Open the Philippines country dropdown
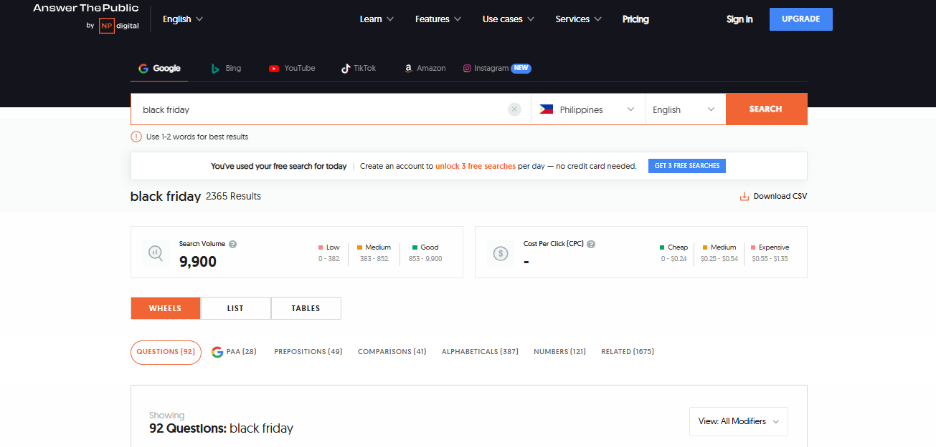The height and width of the screenshot is (447, 936). tap(587, 109)
